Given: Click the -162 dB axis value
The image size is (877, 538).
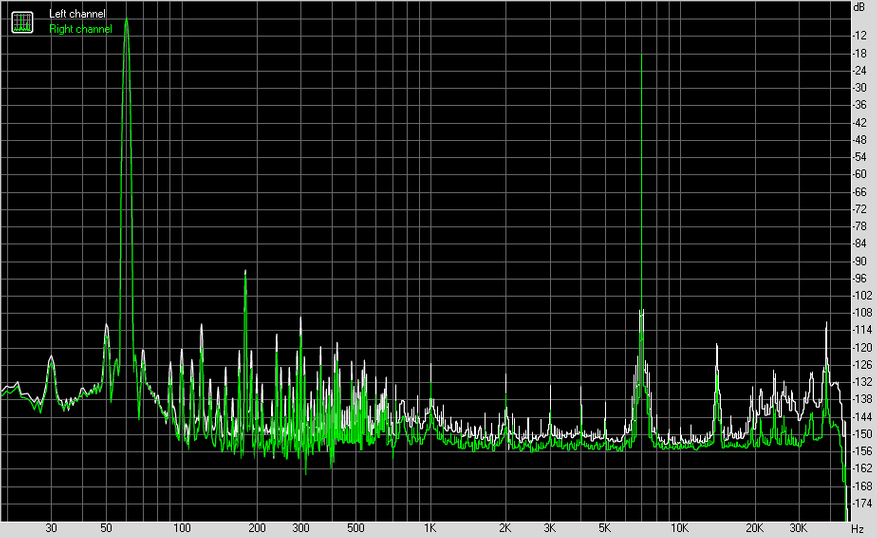Looking at the screenshot, I should (x=861, y=469).
